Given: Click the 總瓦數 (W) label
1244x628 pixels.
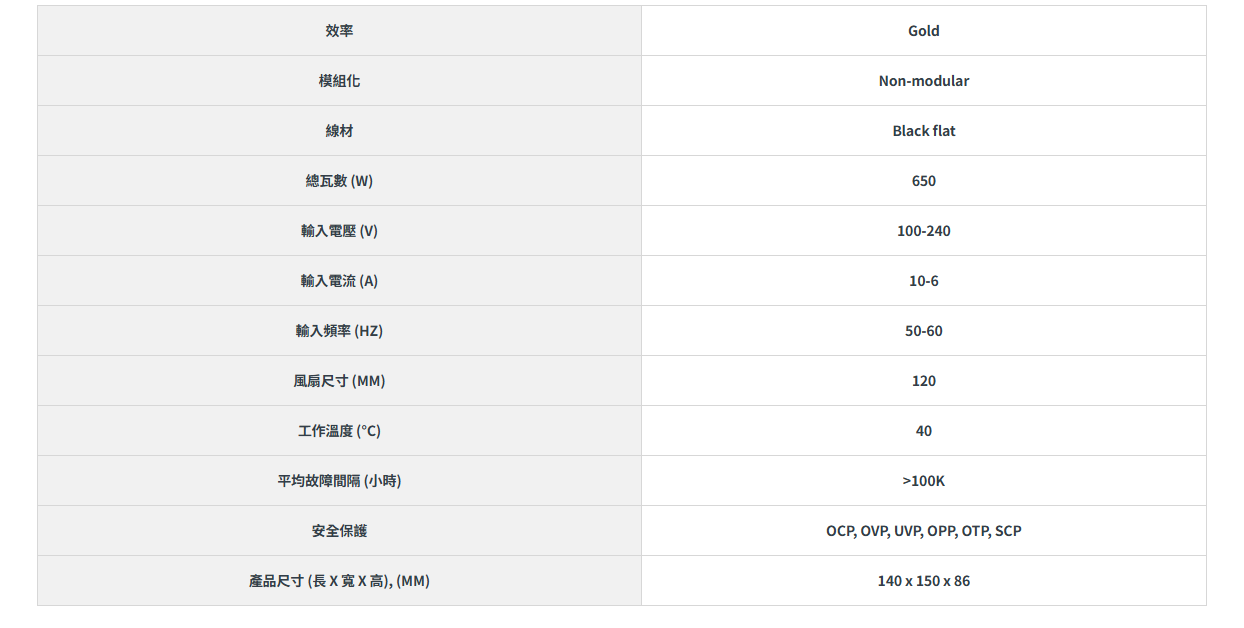Looking at the screenshot, I should tap(339, 181).
